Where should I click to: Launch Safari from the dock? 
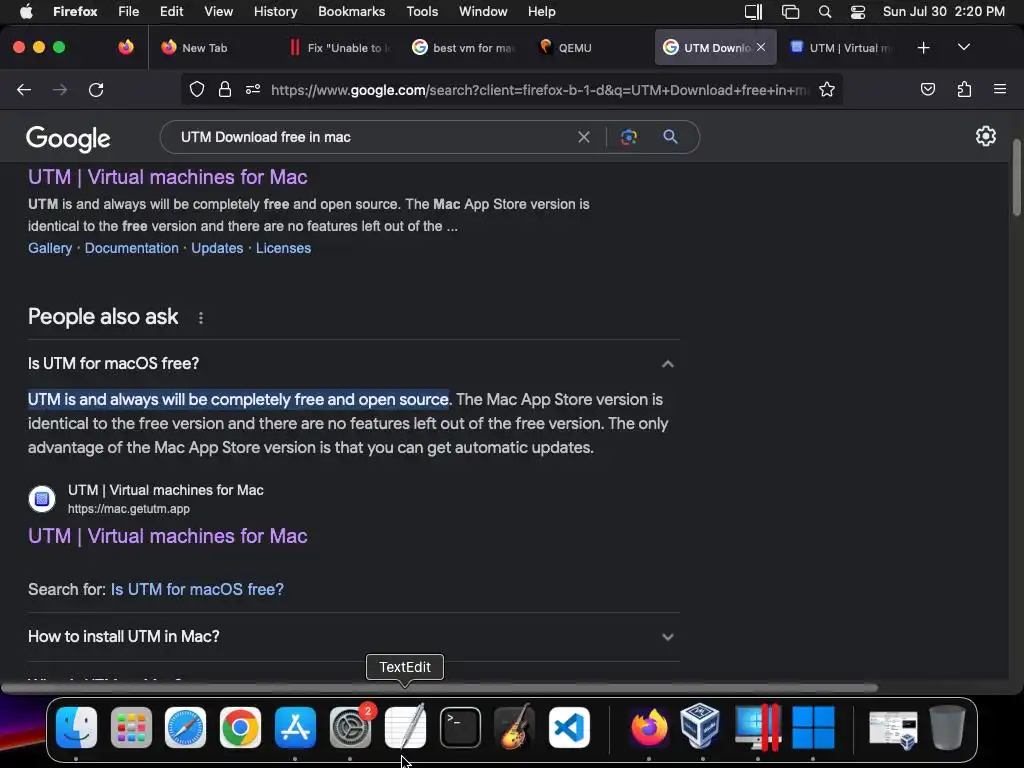pyautogui.click(x=185, y=728)
